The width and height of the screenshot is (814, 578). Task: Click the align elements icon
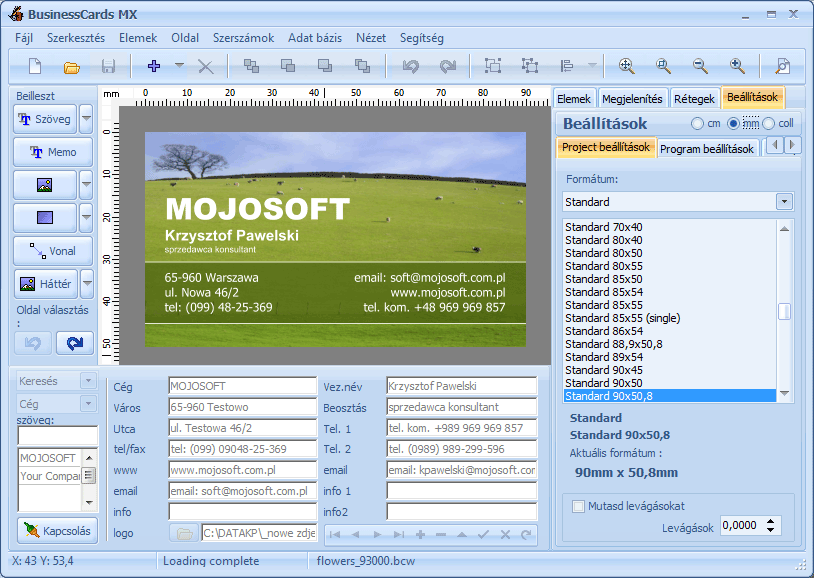[567, 66]
